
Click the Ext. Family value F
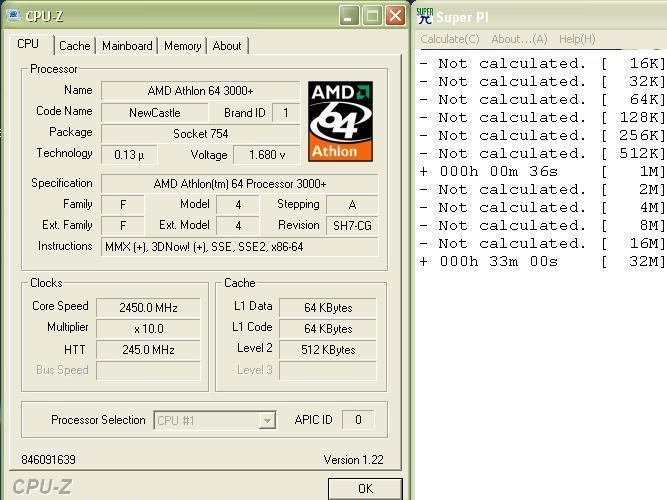123,226
